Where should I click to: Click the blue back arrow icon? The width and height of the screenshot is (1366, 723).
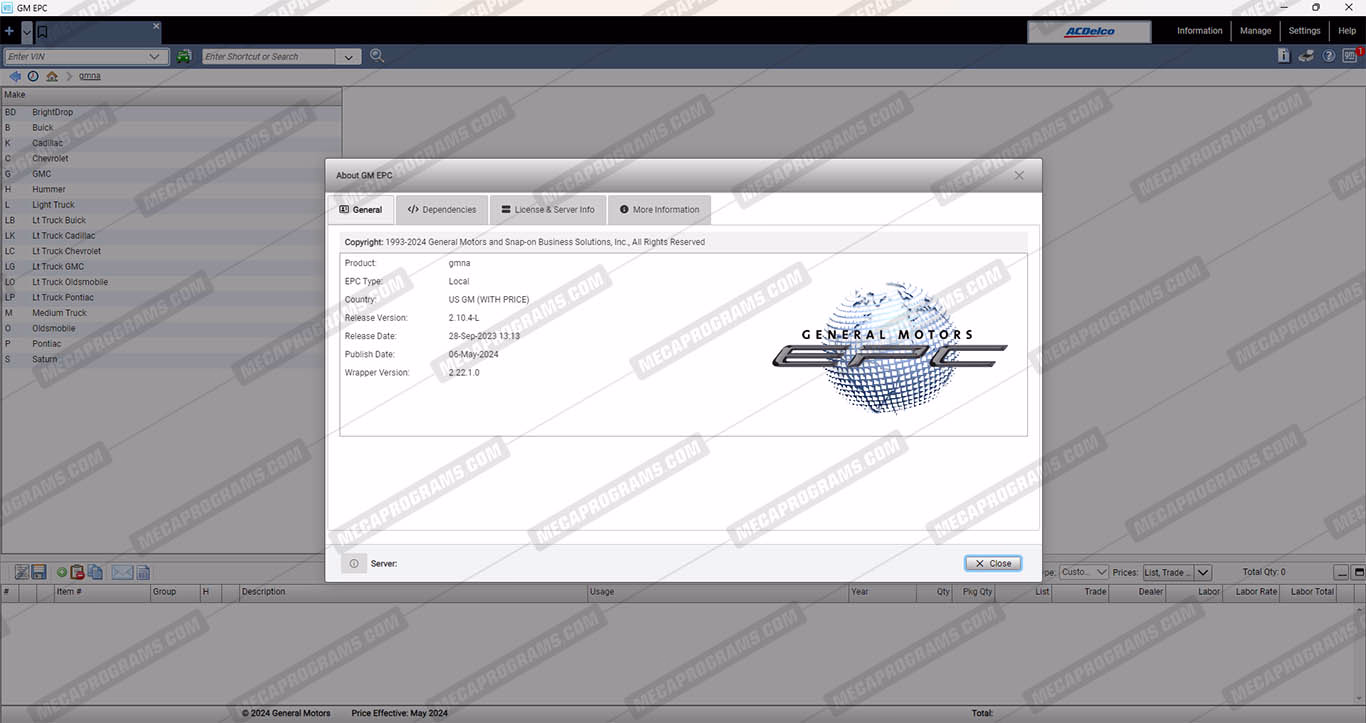15,76
